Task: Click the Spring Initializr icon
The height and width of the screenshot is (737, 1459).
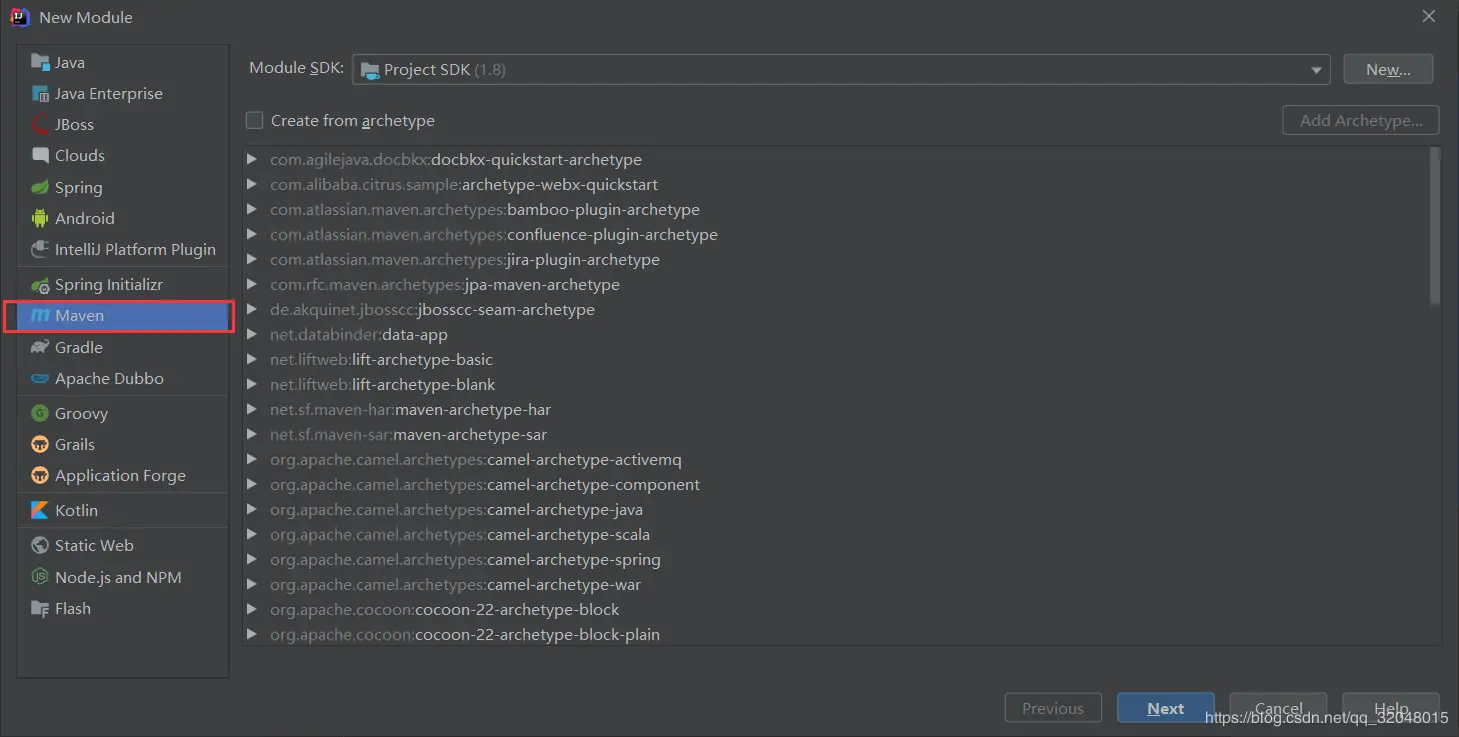Action: tap(40, 285)
